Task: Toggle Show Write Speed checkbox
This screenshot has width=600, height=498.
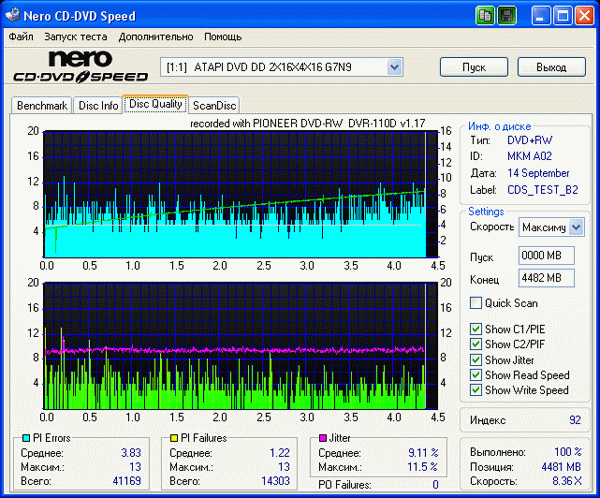Action: pos(476,390)
